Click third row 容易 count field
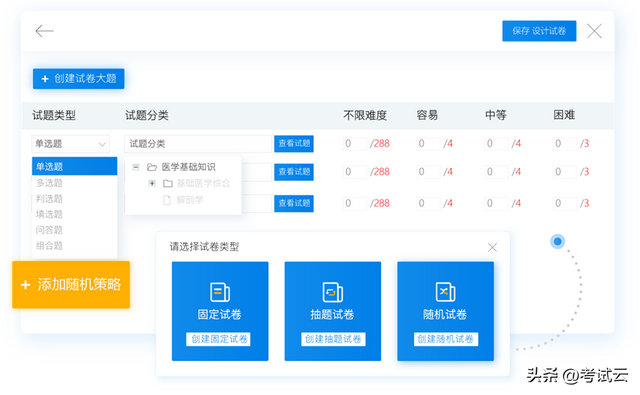Viewport: 640px width, 395px height. pos(428,203)
